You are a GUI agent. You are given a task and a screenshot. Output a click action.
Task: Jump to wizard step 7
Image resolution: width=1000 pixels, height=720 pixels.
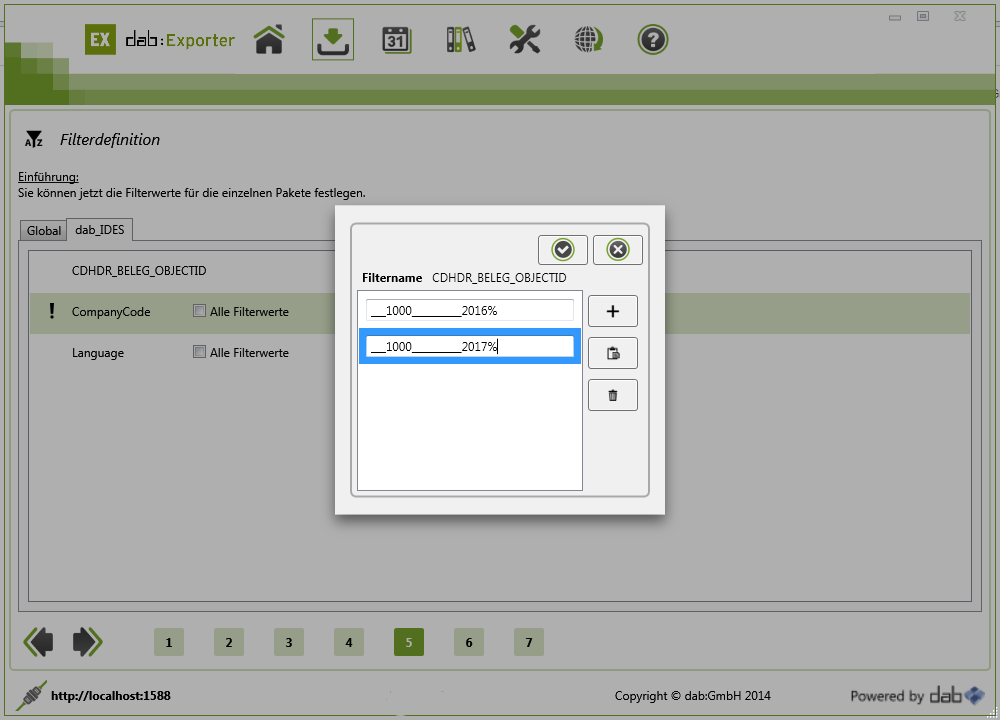click(x=529, y=642)
